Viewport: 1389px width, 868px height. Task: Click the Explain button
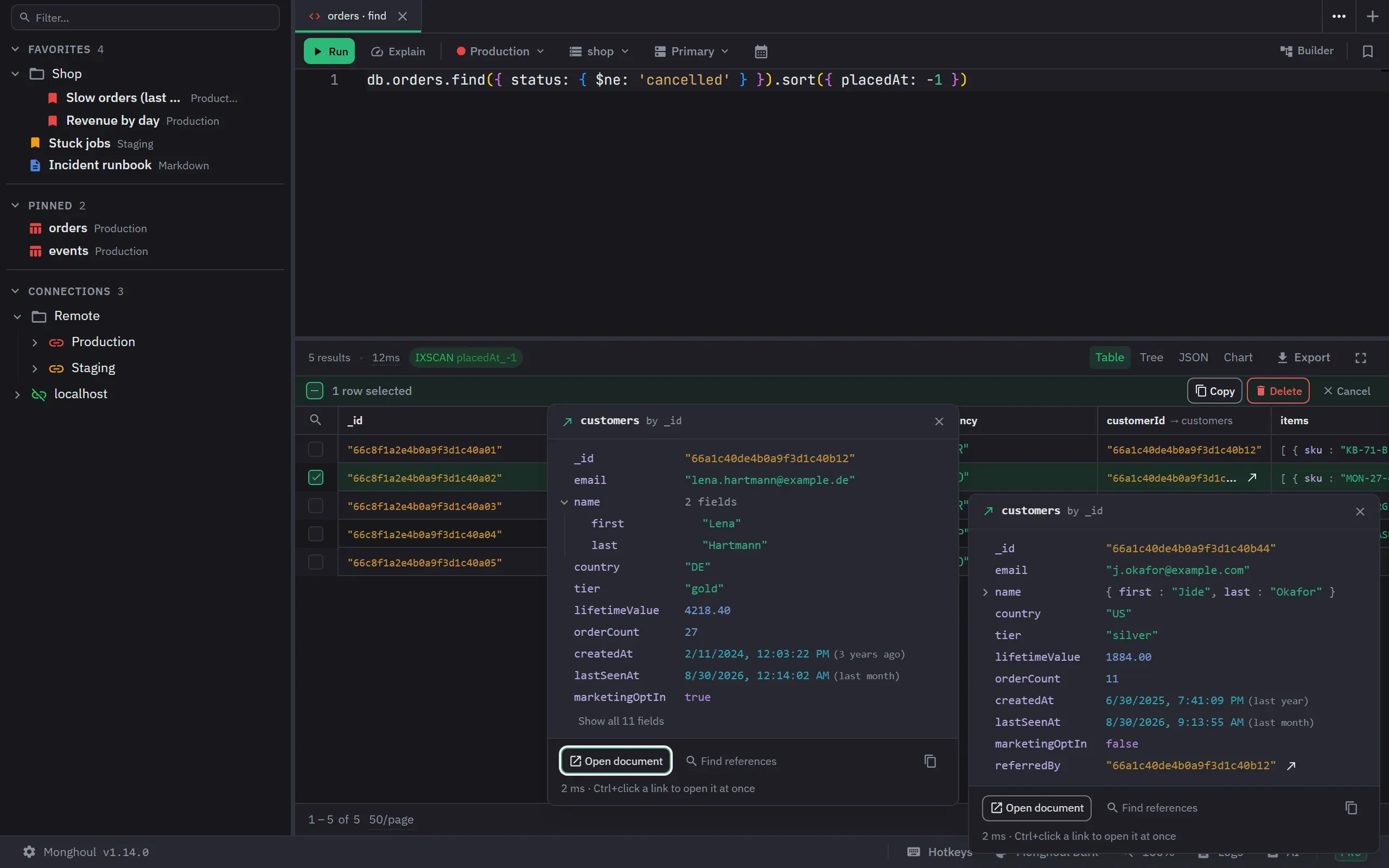click(x=398, y=51)
